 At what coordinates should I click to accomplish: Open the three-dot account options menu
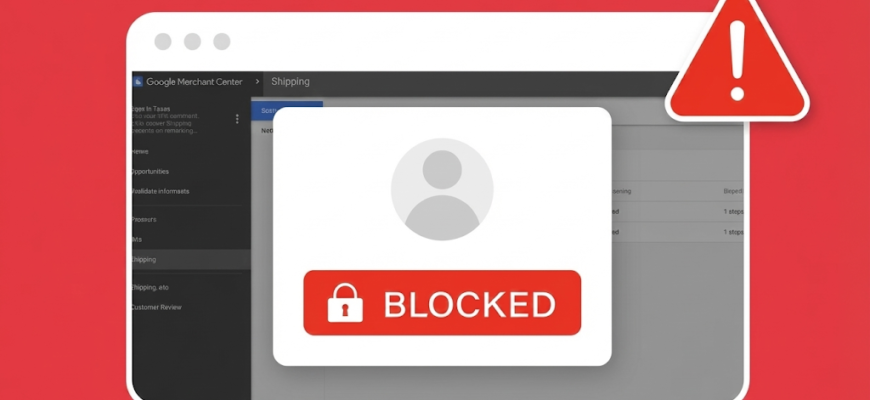coord(237,119)
